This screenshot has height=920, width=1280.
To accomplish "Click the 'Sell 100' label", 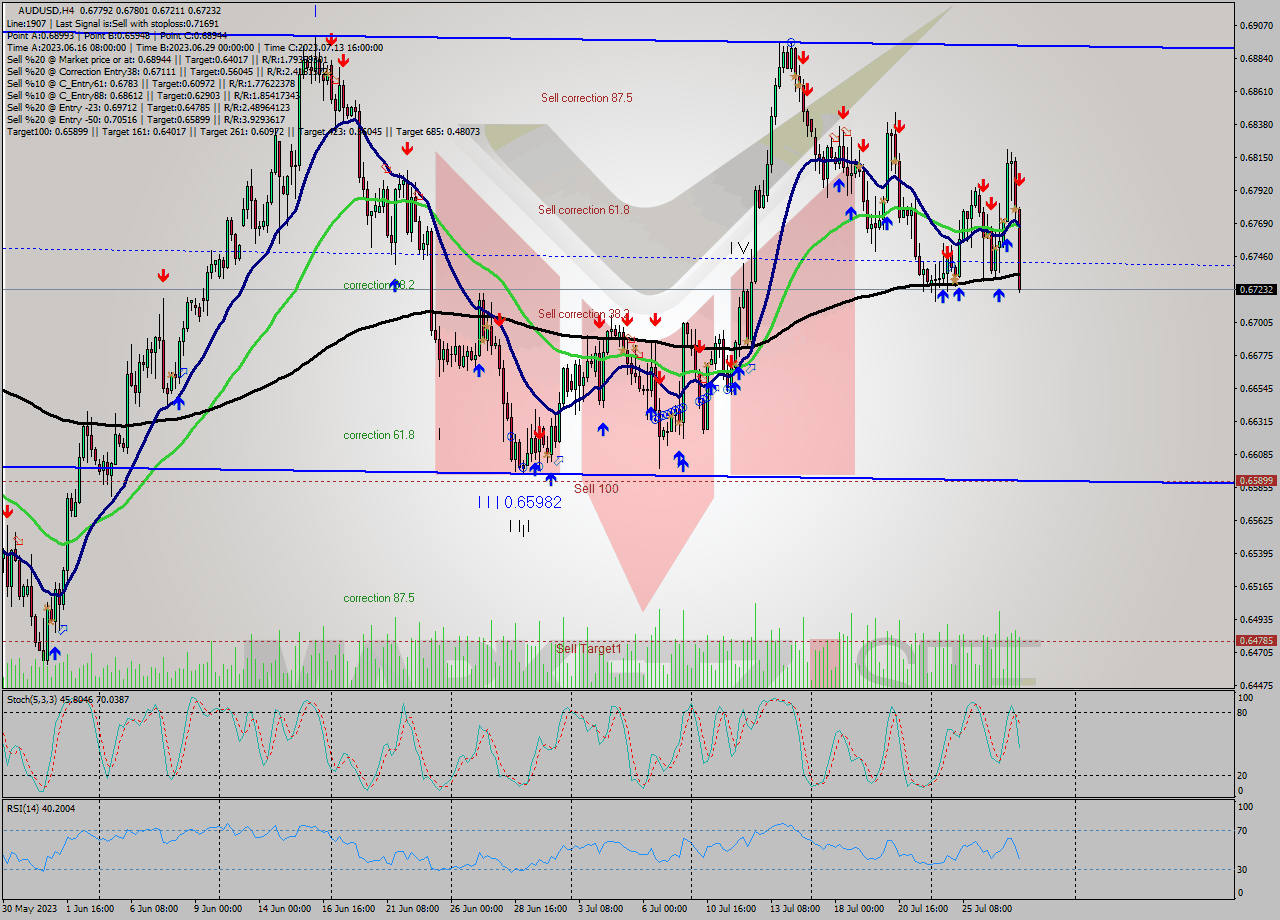I will tap(596, 488).
